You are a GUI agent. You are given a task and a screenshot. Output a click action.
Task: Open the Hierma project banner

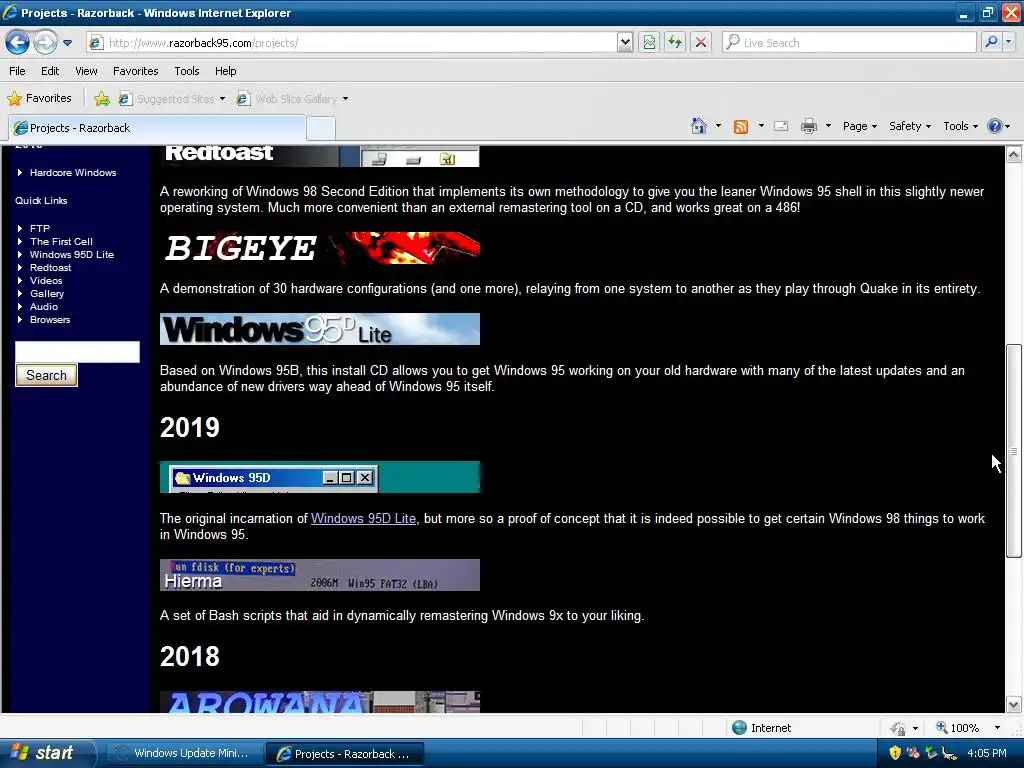320,575
